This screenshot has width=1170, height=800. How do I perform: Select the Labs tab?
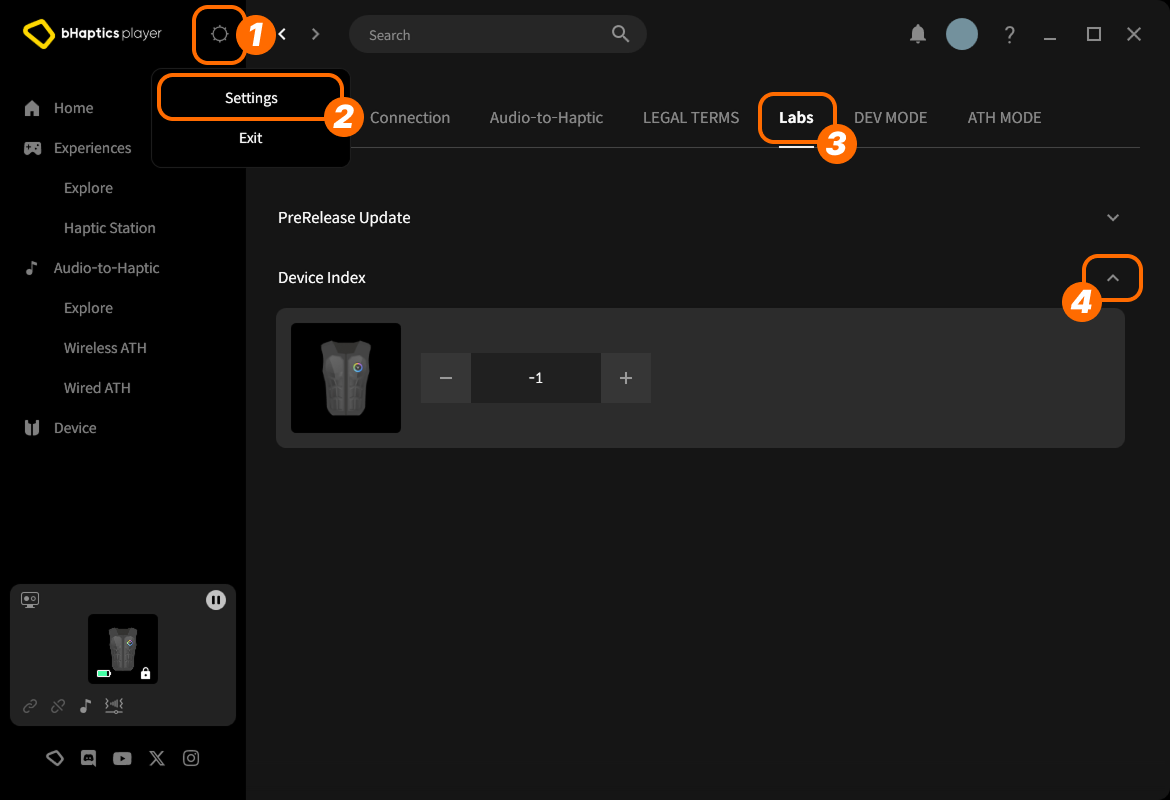click(796, 118)
